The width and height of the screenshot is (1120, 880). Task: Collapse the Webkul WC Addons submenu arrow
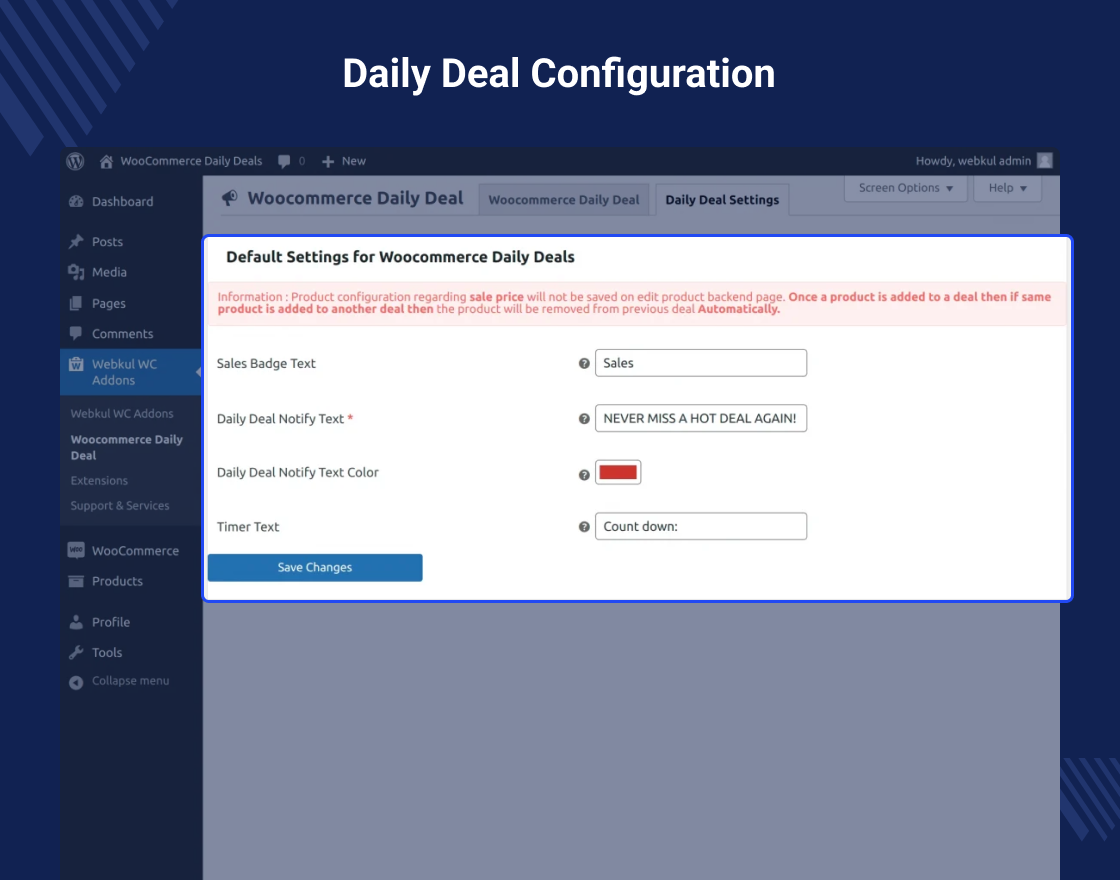(x=196, y=371)
